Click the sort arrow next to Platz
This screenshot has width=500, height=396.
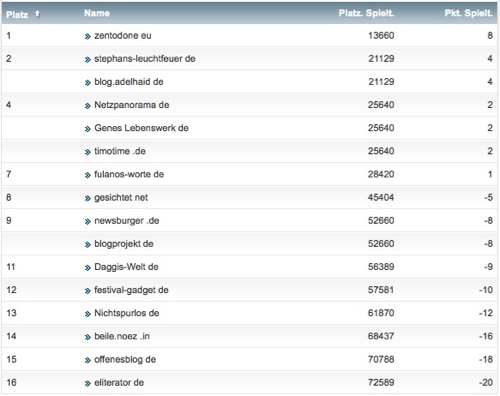37,14
